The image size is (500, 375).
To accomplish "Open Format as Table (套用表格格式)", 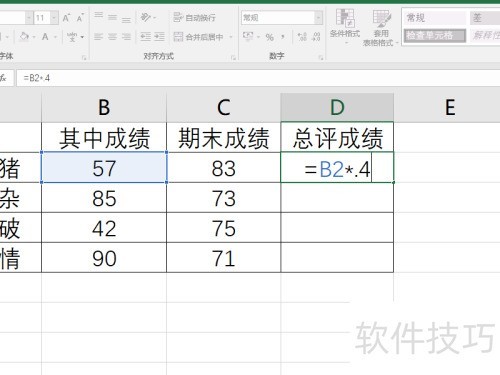I will pyautogui.click(x=380, y=28).
